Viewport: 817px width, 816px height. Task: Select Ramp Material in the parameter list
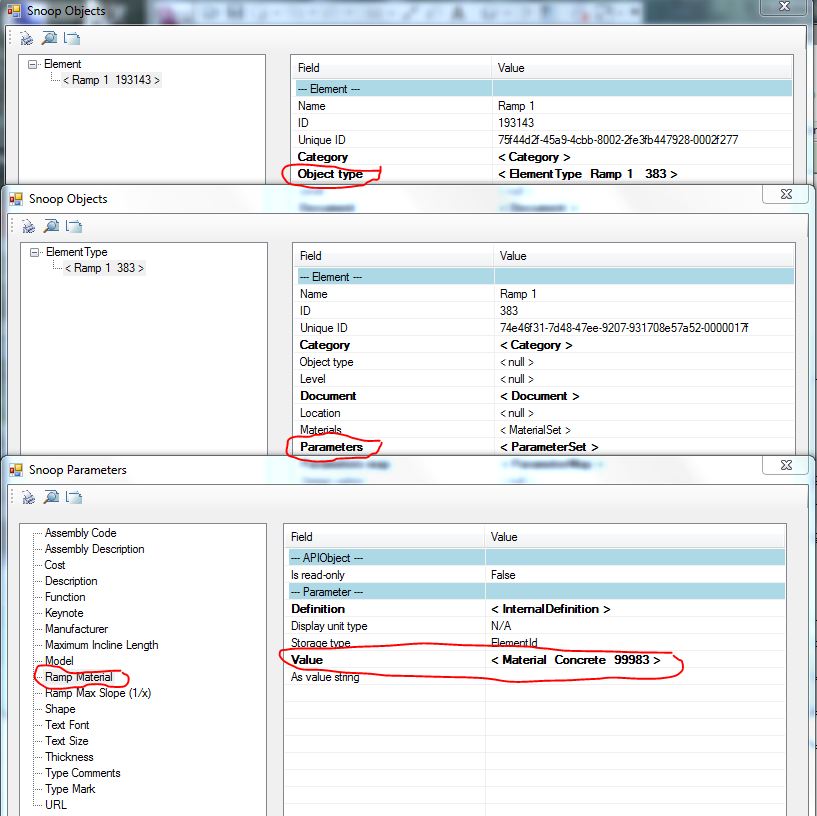point(78,677)
